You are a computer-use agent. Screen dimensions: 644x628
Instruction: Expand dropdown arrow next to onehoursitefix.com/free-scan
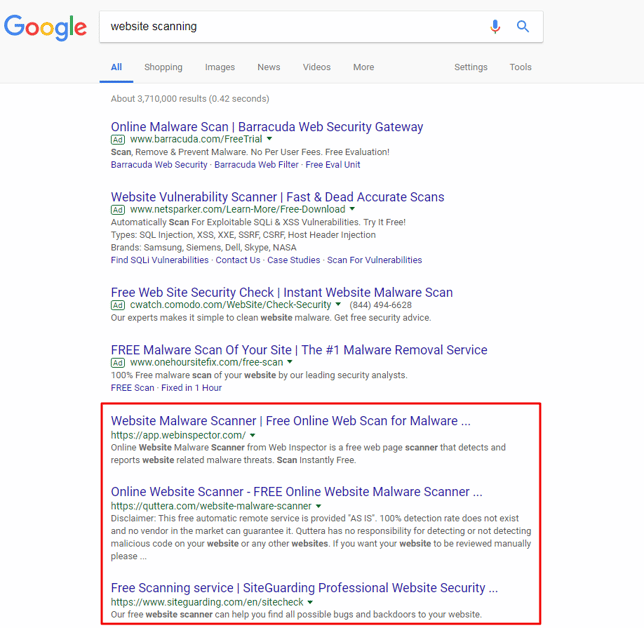tap(290, 362)
